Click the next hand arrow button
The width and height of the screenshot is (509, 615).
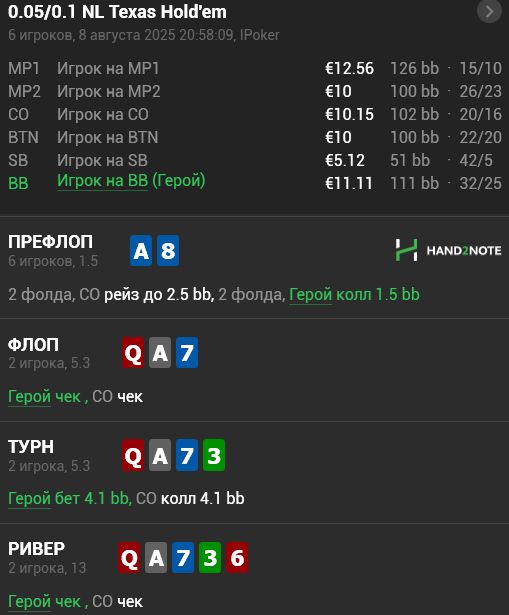(489, 12)
